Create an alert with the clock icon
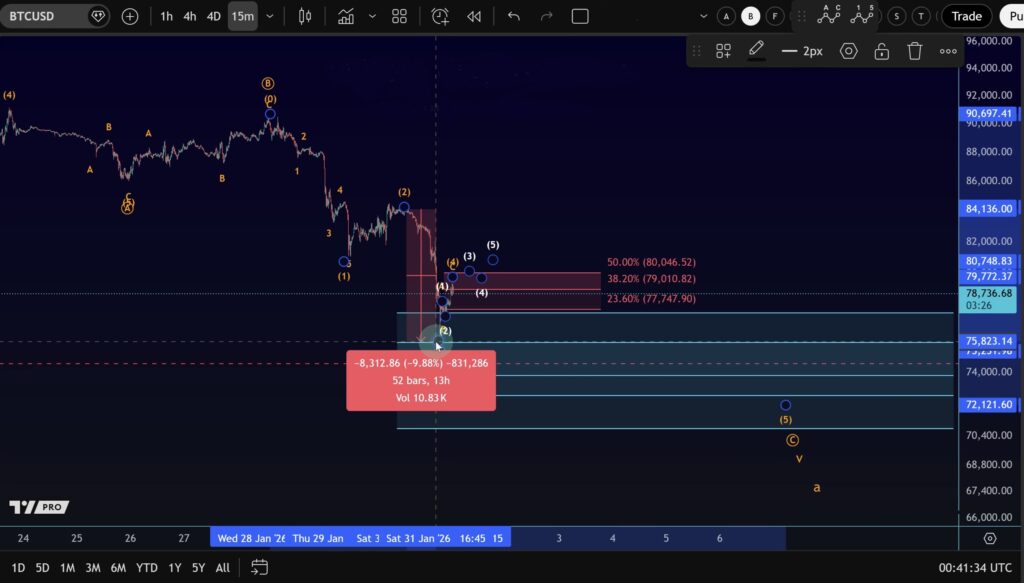The width and height of the screenshot is (1024, 583). 440,16
